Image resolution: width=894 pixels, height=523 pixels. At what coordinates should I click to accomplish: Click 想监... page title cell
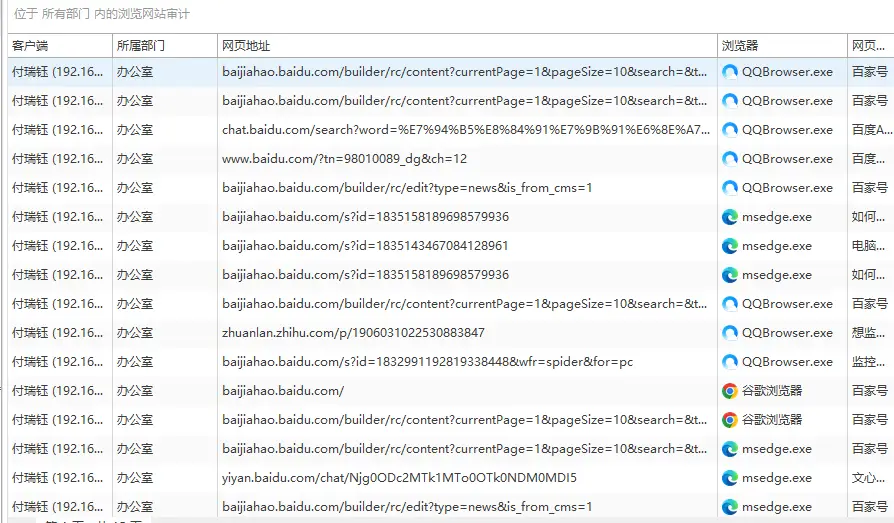(x=868, y=333)
